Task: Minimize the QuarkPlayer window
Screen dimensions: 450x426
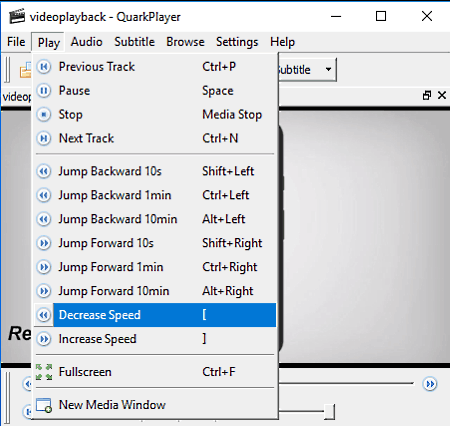Action: [336, 16]
